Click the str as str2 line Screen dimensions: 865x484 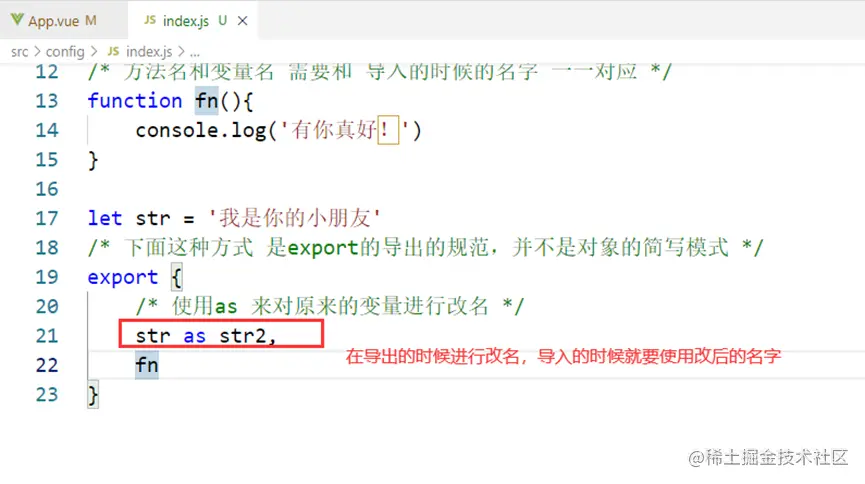(206, 336)
